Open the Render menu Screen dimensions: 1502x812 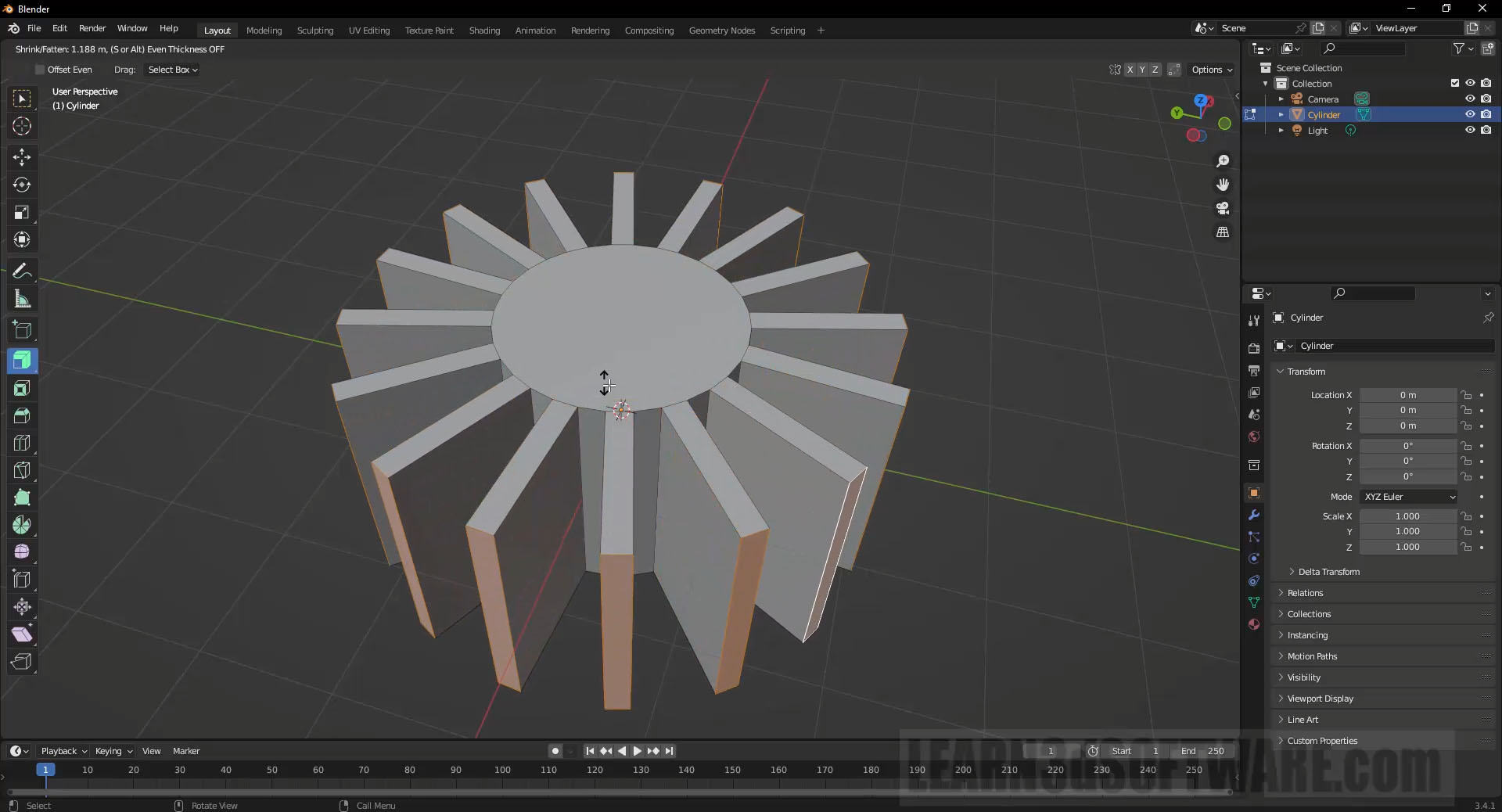[x=92, y=28]
